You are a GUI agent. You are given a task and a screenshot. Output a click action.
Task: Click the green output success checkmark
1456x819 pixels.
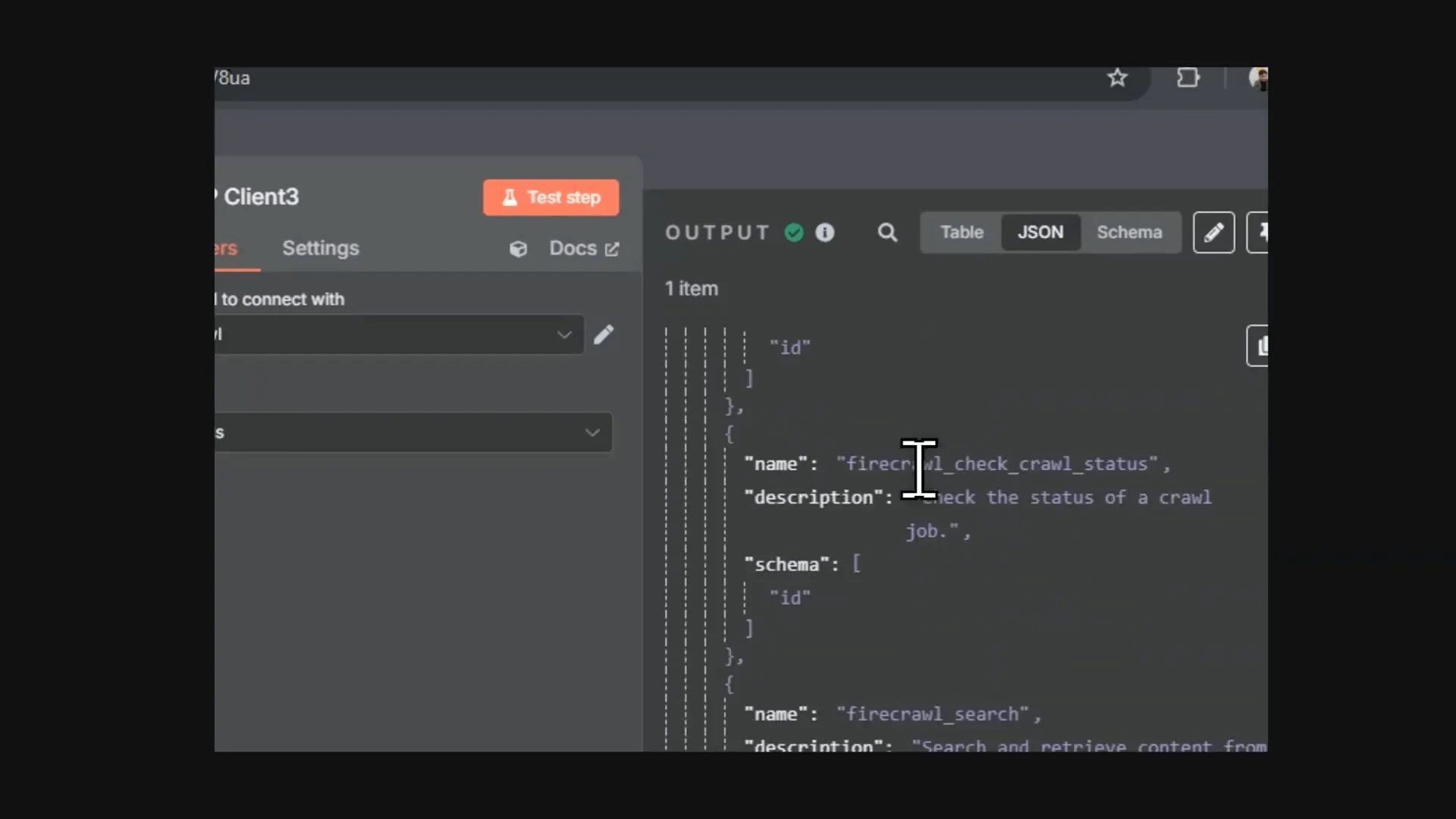coord(794,232)
